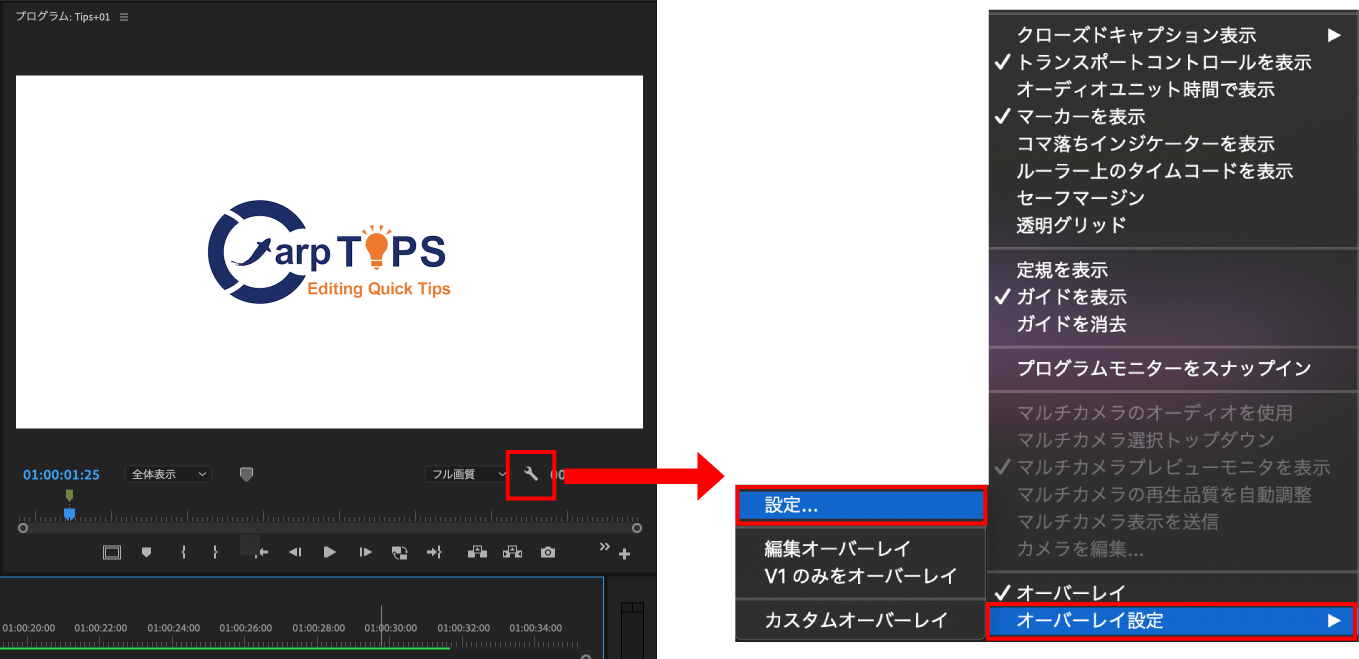Click the Extract button
This screenshot has width=1359, height=659.
point(513,552)
